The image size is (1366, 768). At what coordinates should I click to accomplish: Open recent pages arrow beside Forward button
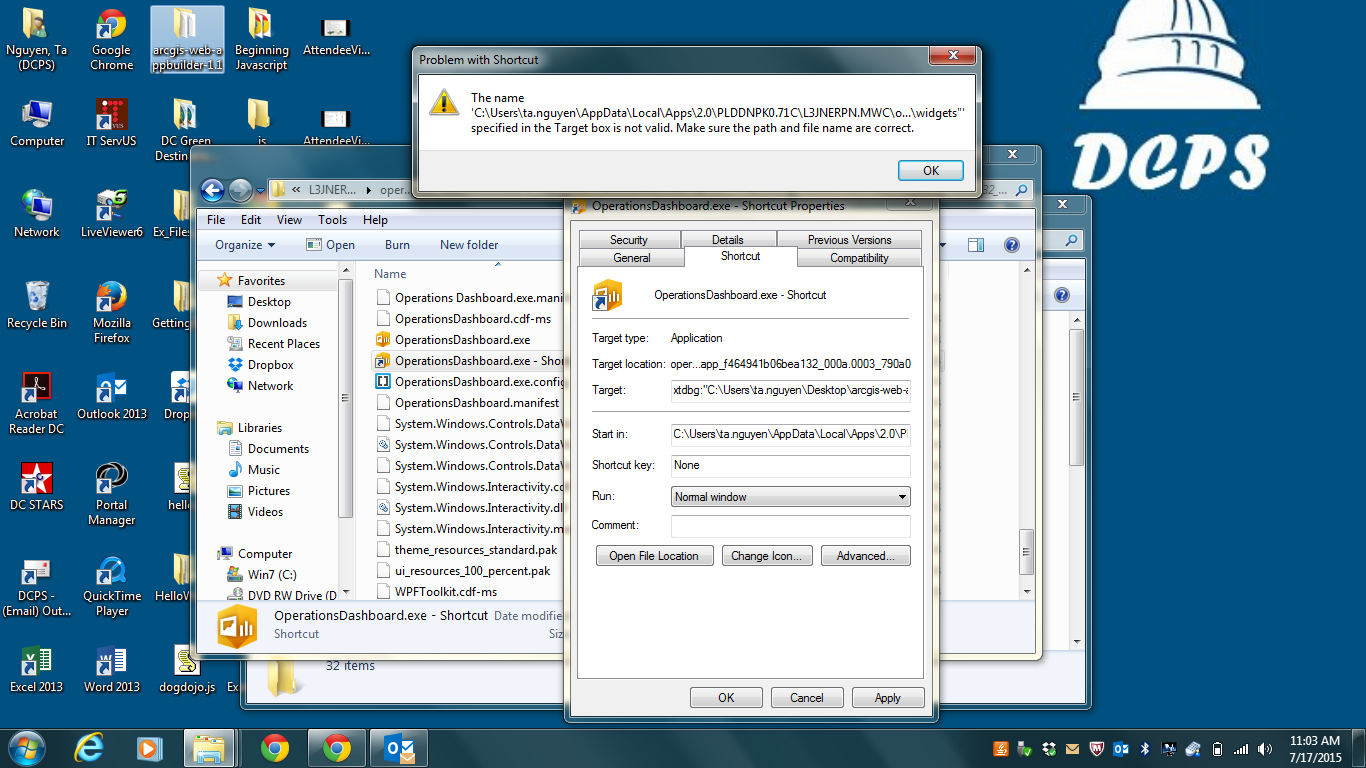pos(262,190)
